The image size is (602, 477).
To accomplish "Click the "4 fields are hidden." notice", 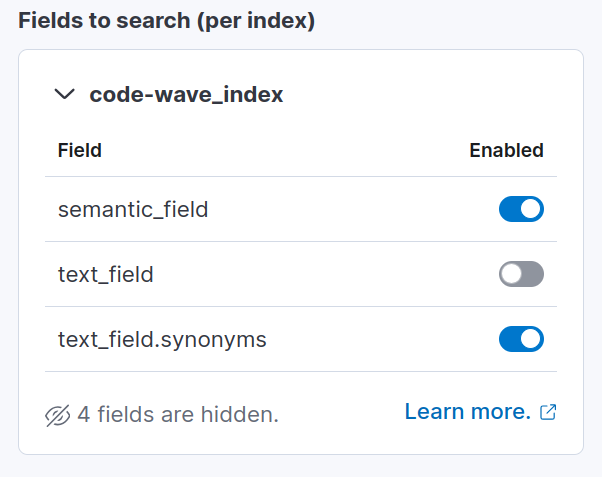I will pyautogui.click(x=177, y=414).
